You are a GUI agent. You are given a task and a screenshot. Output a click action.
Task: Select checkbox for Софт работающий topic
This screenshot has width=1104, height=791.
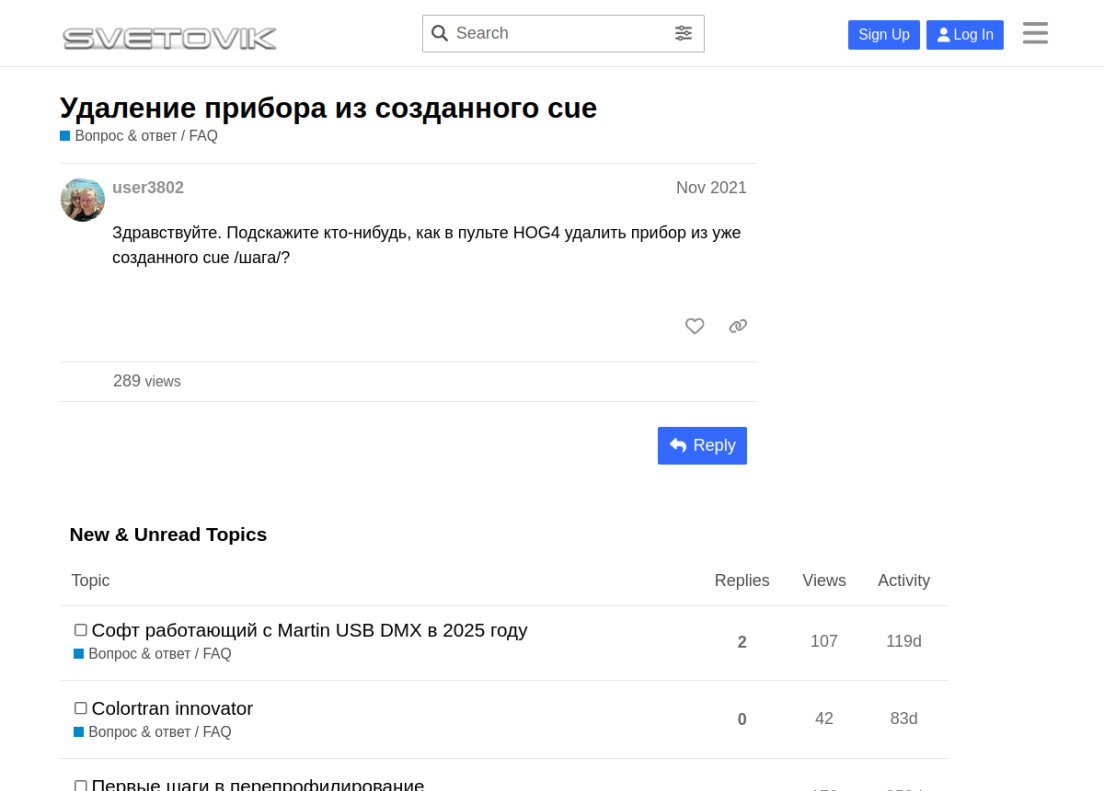pos(81,630)
